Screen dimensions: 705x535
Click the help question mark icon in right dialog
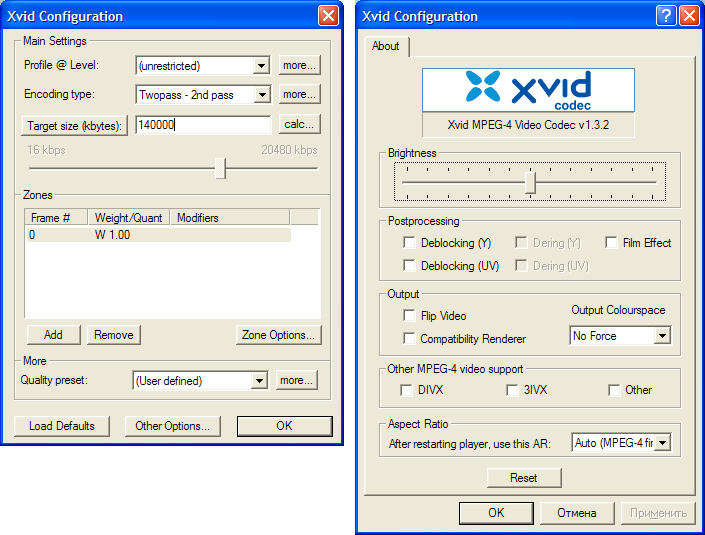(x=666, y=16)
